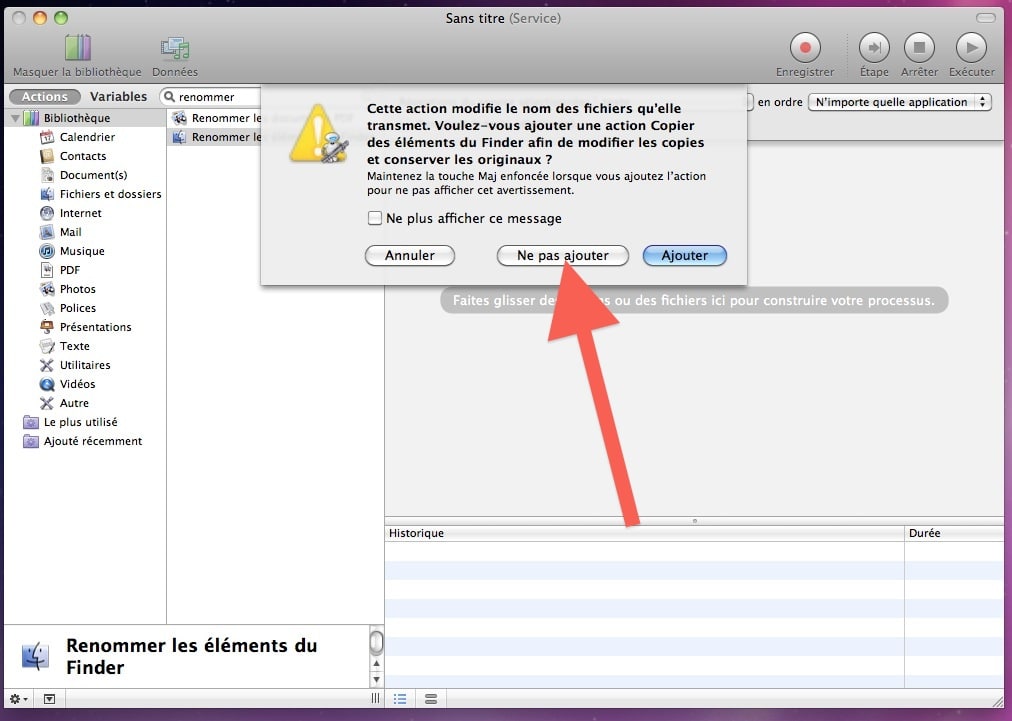The width and height of the screenshot is (1012, 721).
Task: Enable 'Ne plus afficher ce message'
Action: point(375,218)
